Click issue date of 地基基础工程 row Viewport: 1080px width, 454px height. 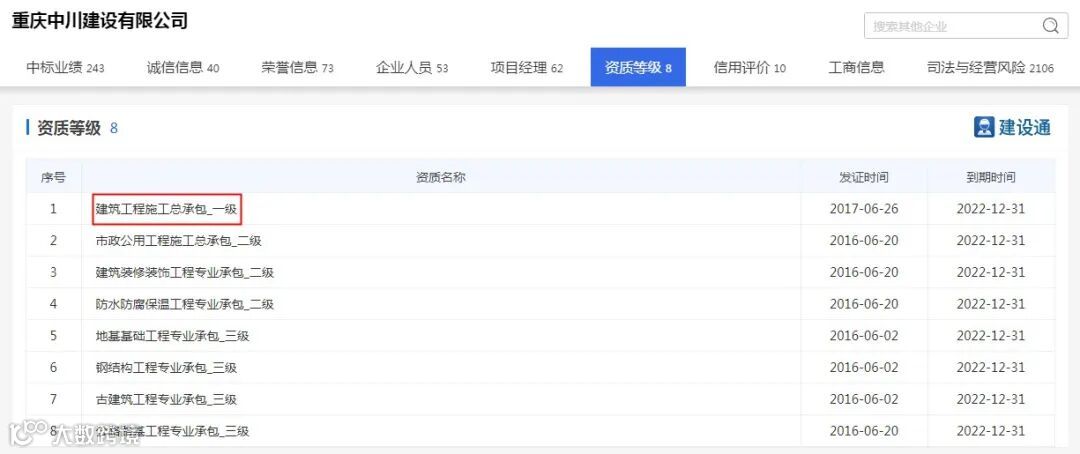(x=864, y=336)
